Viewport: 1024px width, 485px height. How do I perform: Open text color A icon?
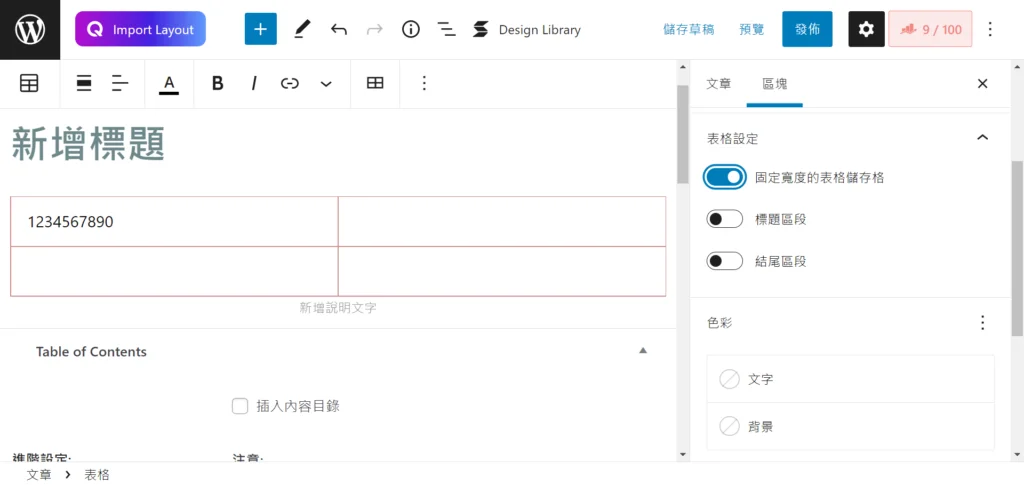pyautogui.click(x=169, y=84)
